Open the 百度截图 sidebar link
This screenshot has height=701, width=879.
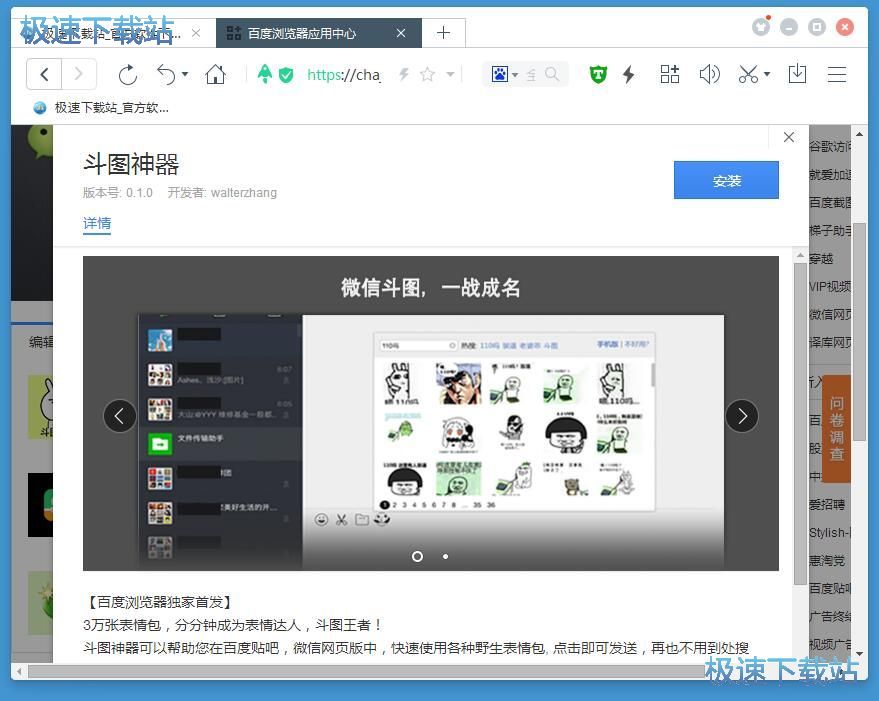(830, 202)
